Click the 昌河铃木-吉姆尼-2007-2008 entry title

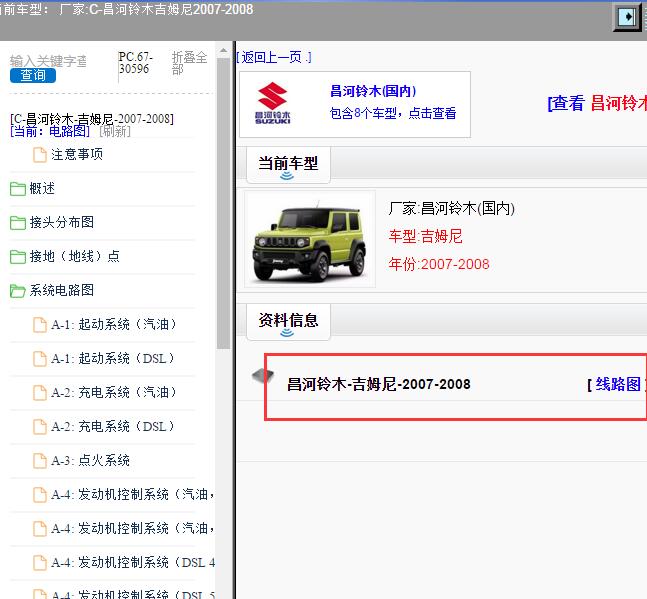point(379,384)
